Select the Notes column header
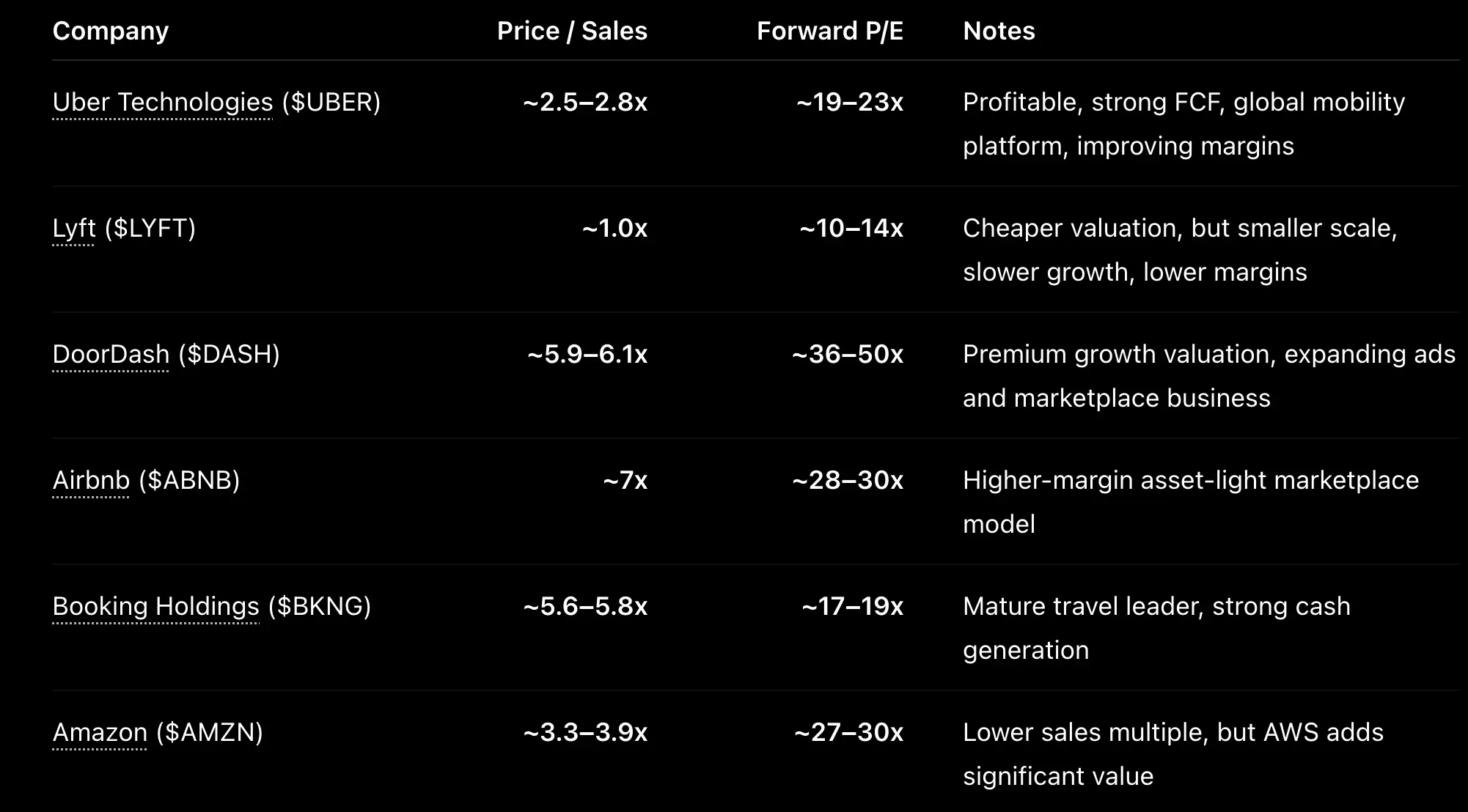The height and width of the screenshot is (812, 1468). pyautogui.click(x=999, y=31)
